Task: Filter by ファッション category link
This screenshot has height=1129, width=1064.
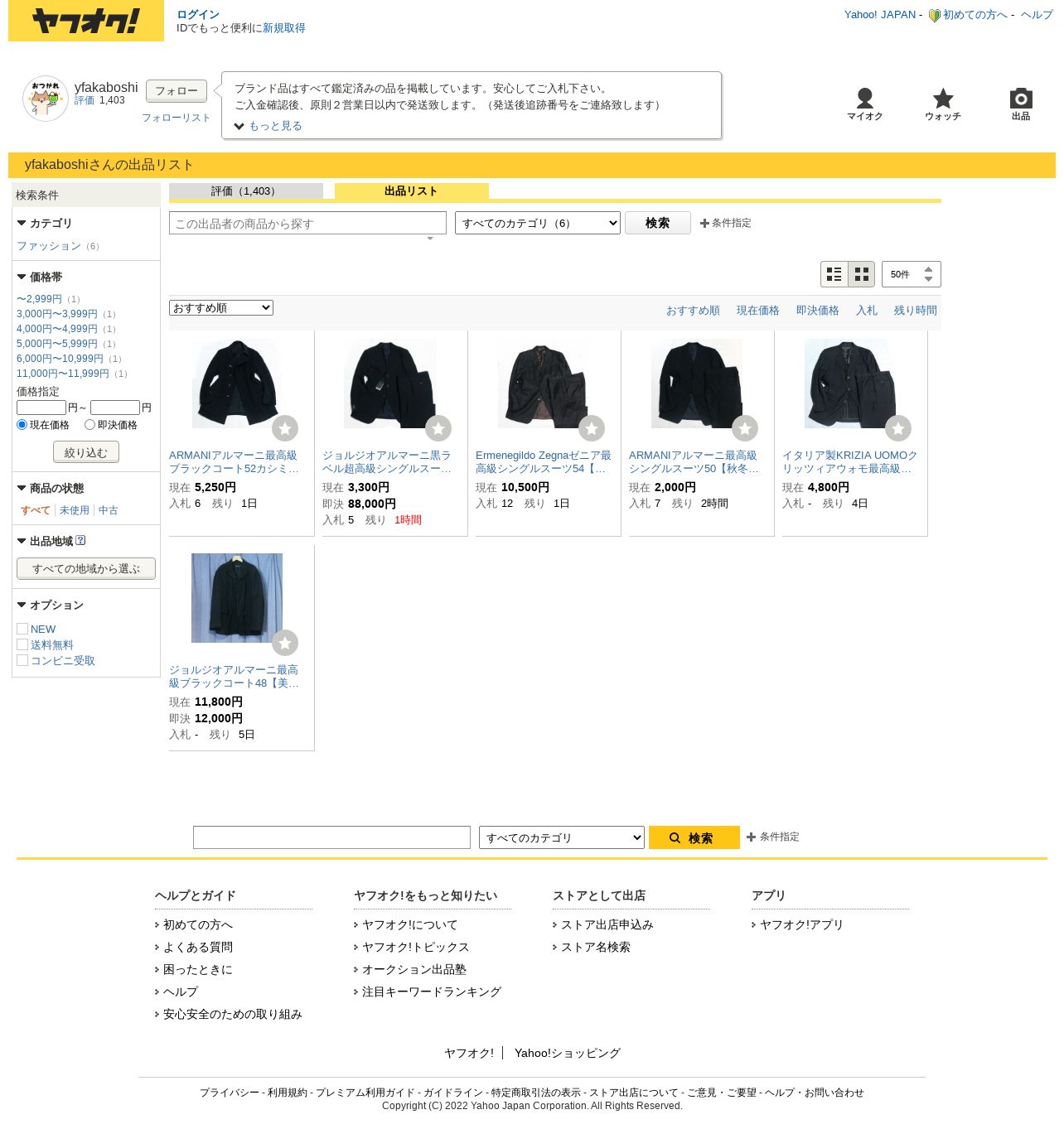Action: click(x=49, y=246)
